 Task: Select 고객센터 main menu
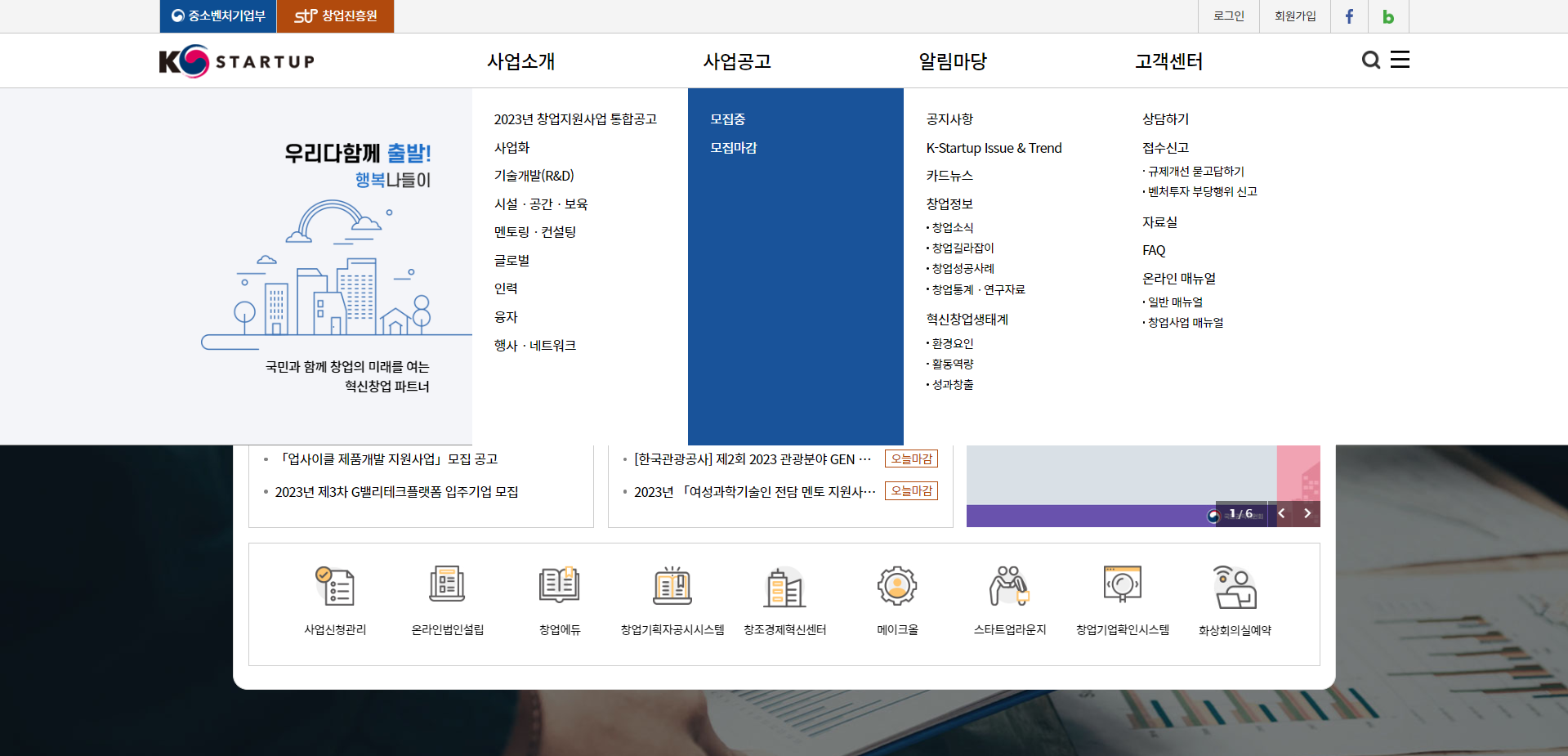click(x=1168, y=61)
